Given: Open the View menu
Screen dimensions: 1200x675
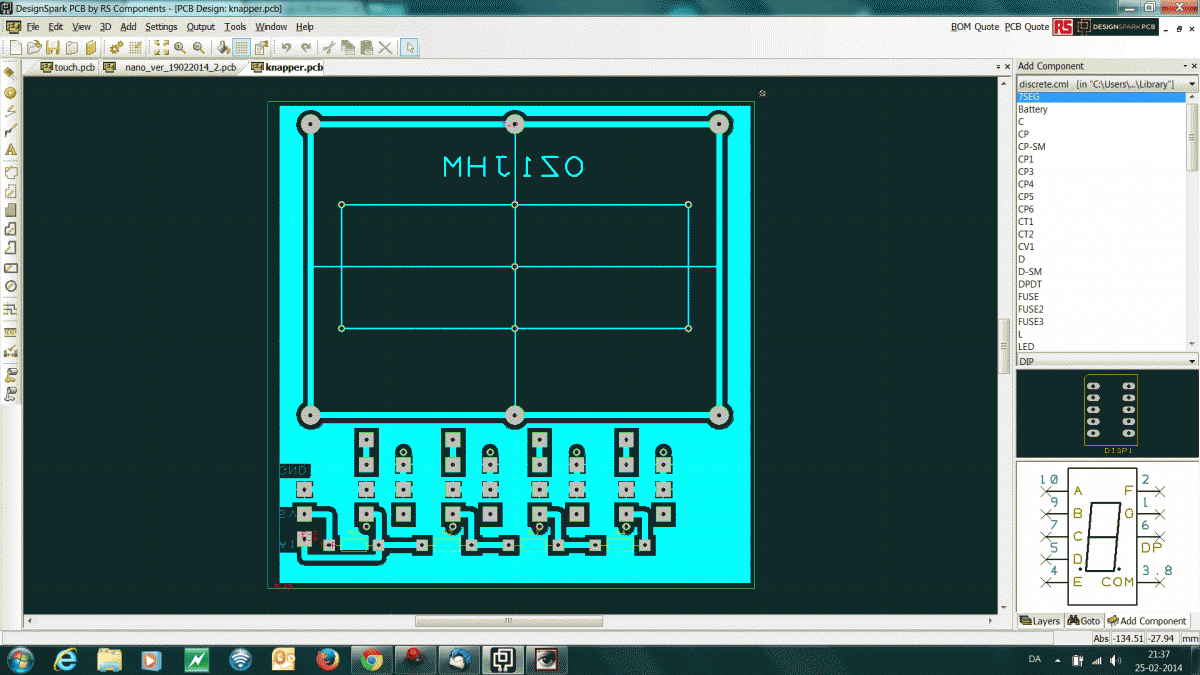Looking at the screenshot, I should point(81,27).
